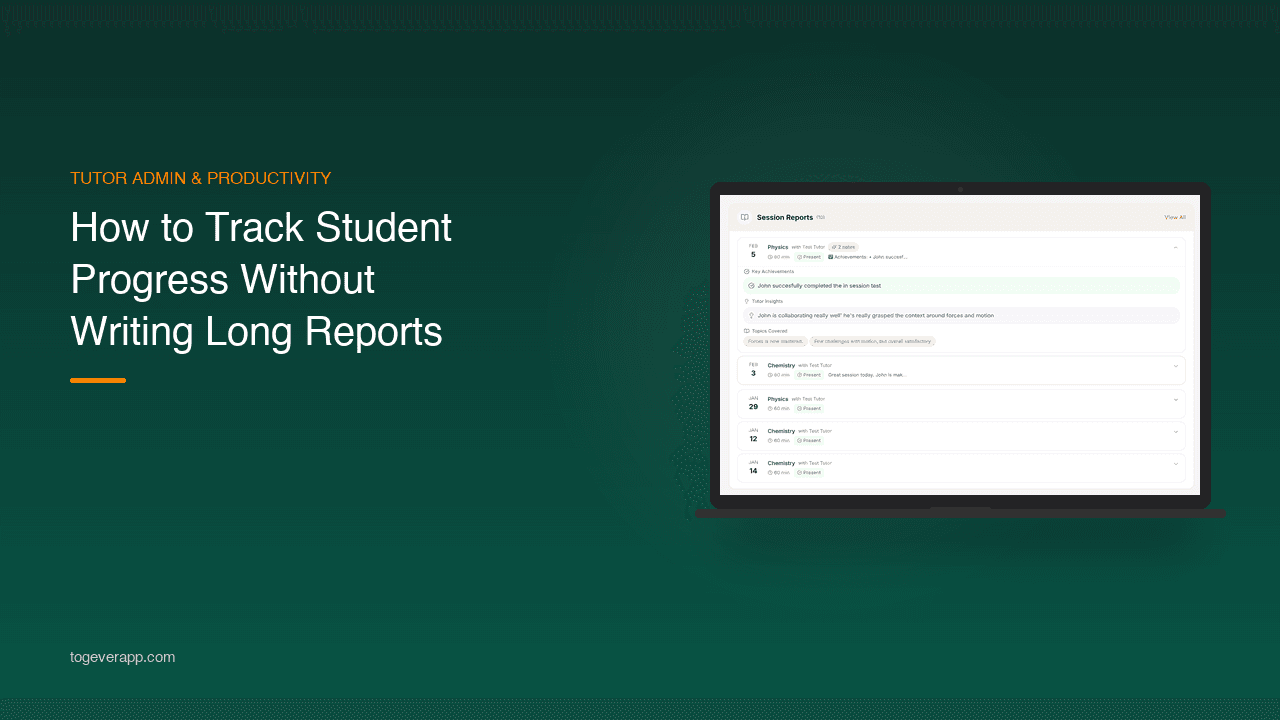This screenshot has height=720, width=1280.
Task: Click the clock icon on the Jan 29 Physics session
Action: (769, 408)
